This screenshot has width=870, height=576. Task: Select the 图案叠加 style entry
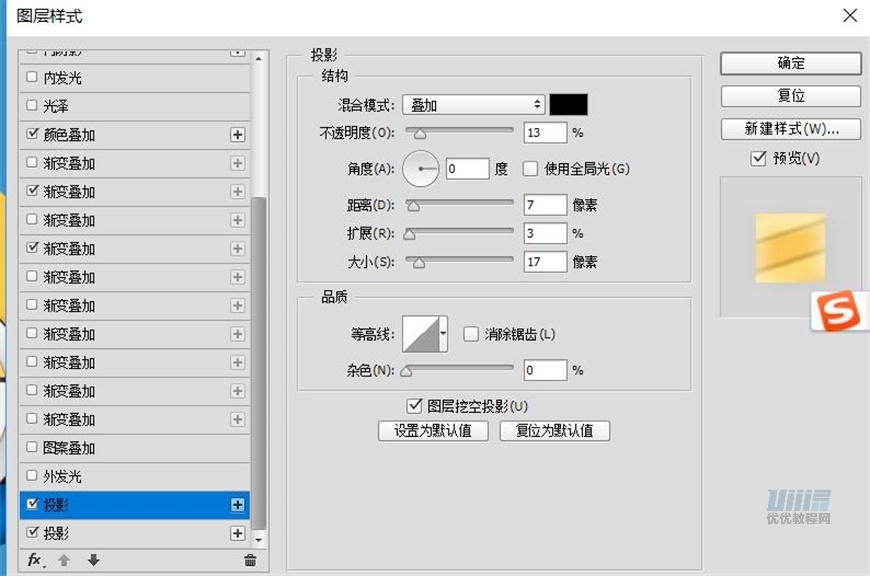pyautogui.click(x=69, y=448)
